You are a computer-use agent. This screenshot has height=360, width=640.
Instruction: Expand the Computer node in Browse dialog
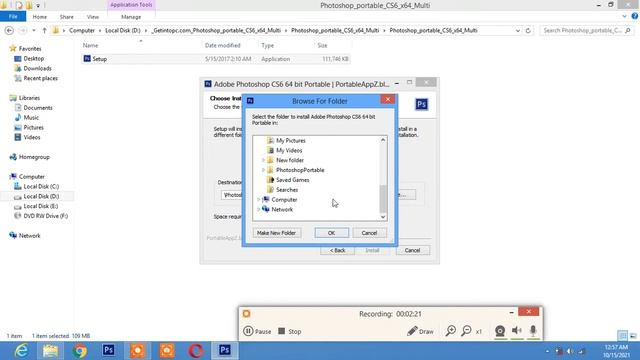[258, 200]
